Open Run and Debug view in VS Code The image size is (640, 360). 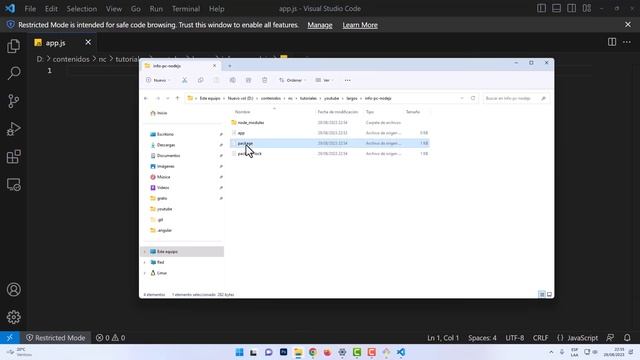[13, 129]
